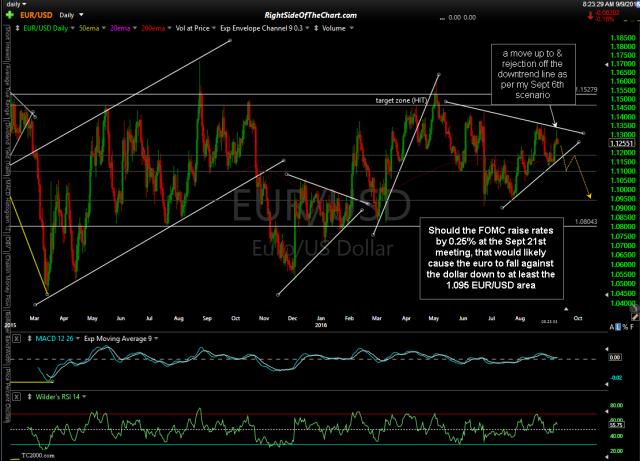640x461 pixels.
Task: Click the 1.15279 horizontal line label
Action: pos(586,89)
